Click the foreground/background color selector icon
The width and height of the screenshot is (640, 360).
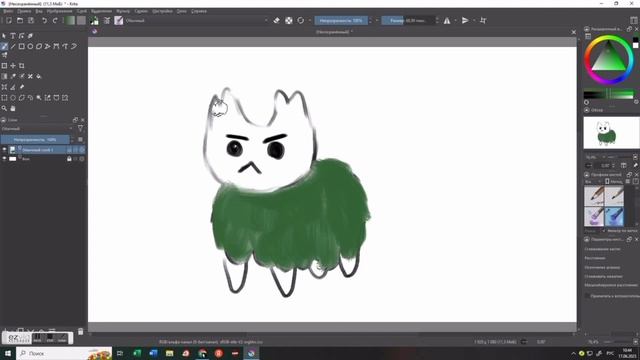point(94,20)
